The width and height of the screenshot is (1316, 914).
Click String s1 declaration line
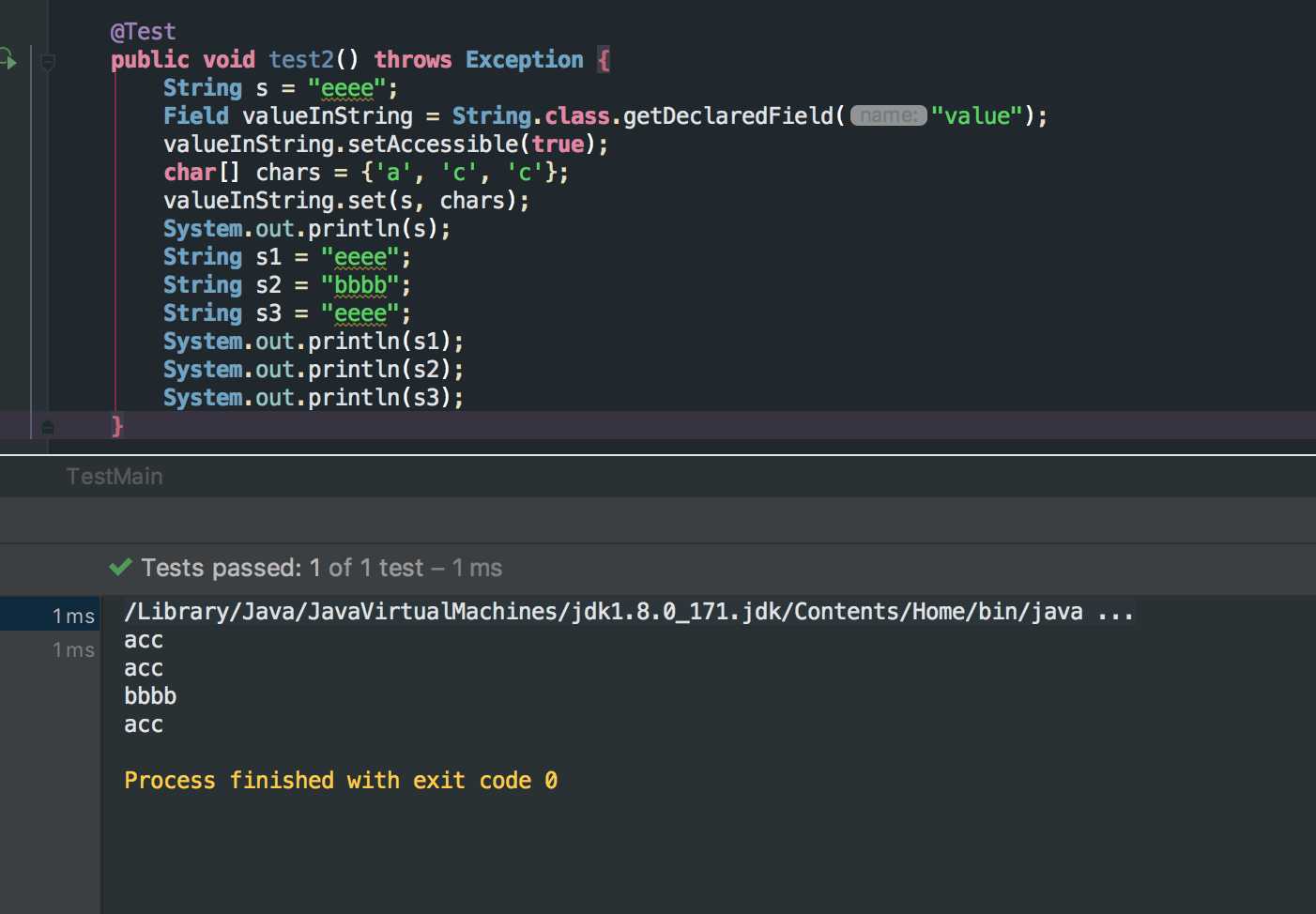pos(287,257)
